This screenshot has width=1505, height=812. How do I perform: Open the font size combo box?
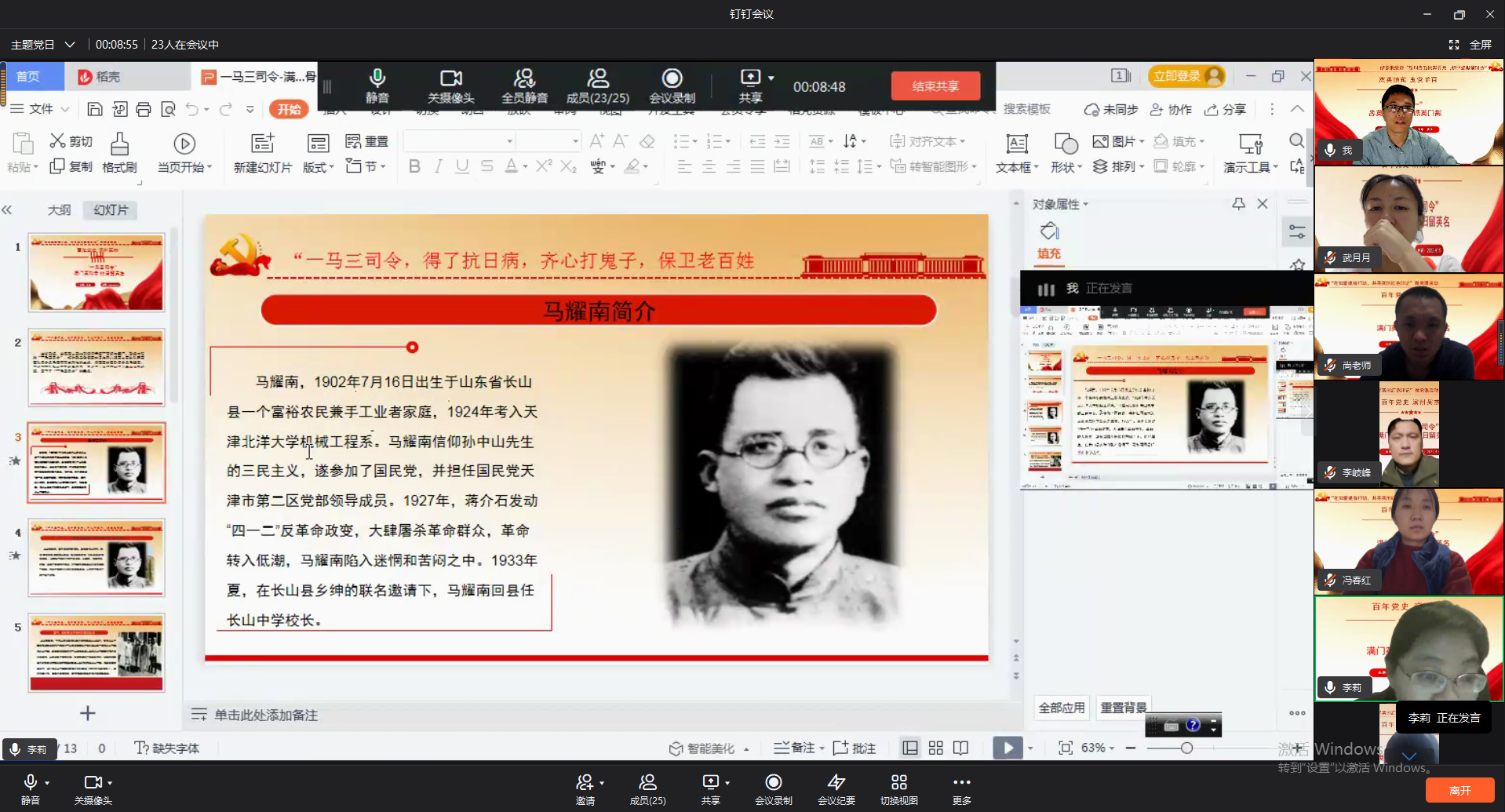pyautogui.click(x=548, y=141)
